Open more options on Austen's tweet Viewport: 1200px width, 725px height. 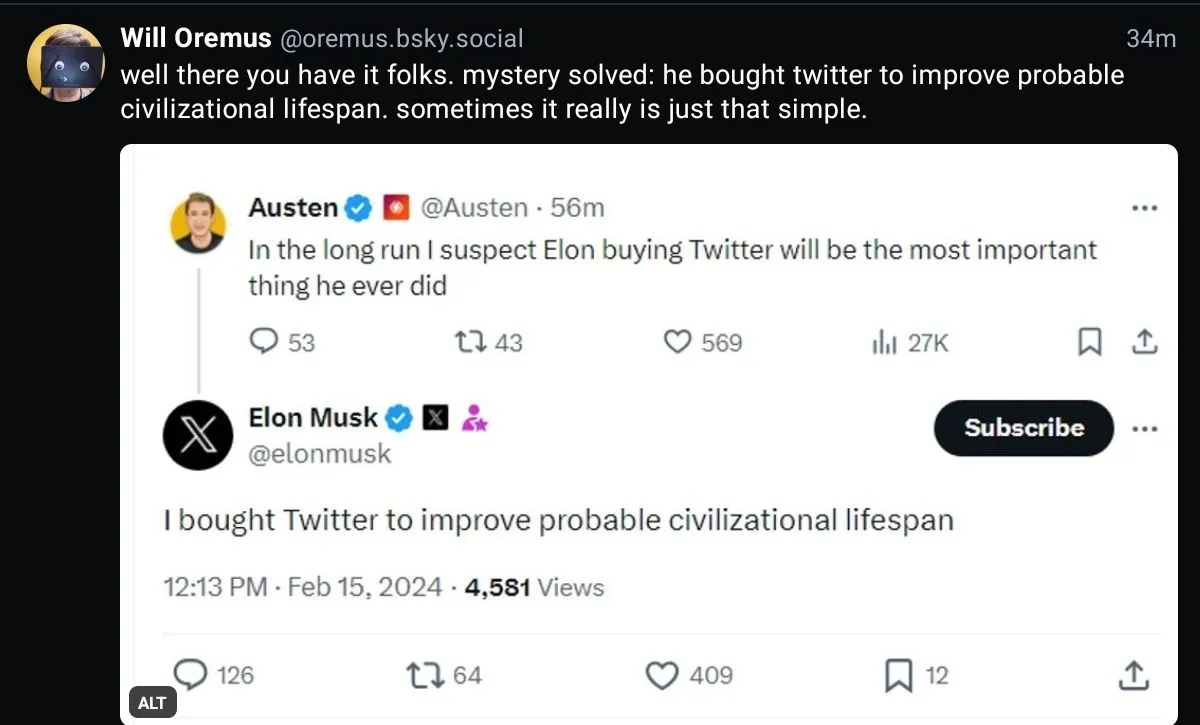[1144, 208]
